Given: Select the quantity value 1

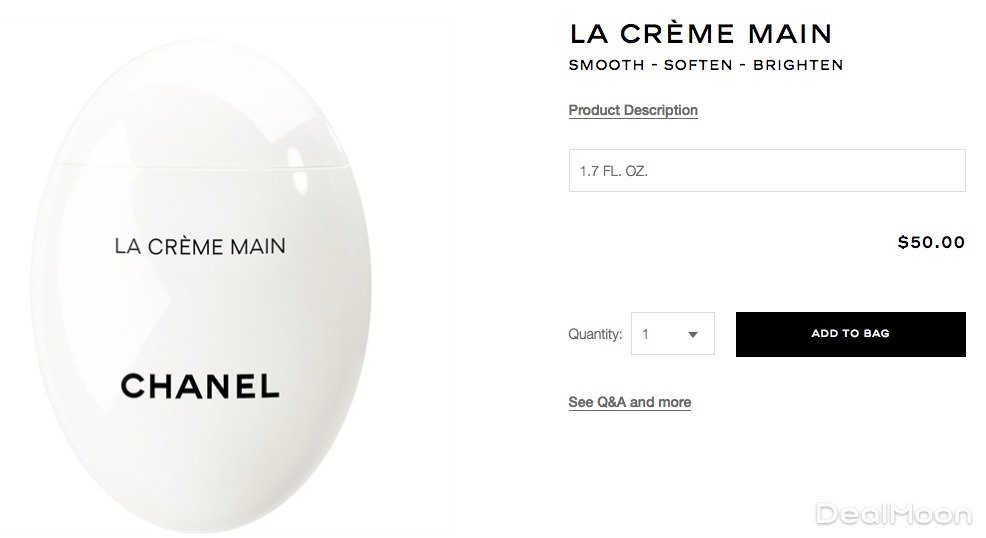Looking at the screenshot, I should pos(646,335).
